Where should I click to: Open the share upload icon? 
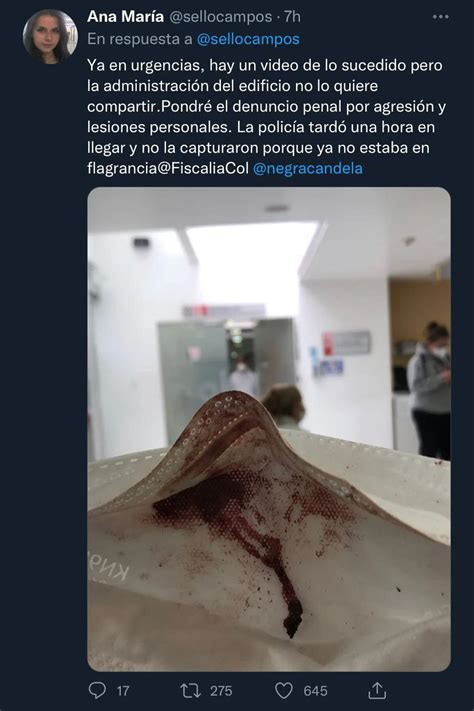pos(376,690)
